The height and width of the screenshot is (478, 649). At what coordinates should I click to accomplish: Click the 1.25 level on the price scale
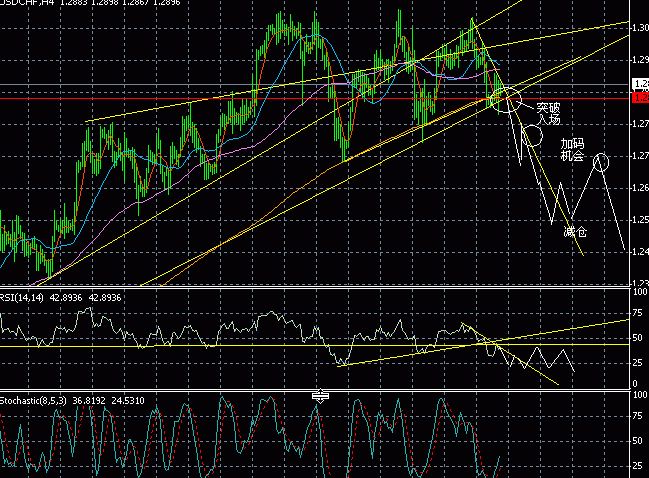(640, 219)
